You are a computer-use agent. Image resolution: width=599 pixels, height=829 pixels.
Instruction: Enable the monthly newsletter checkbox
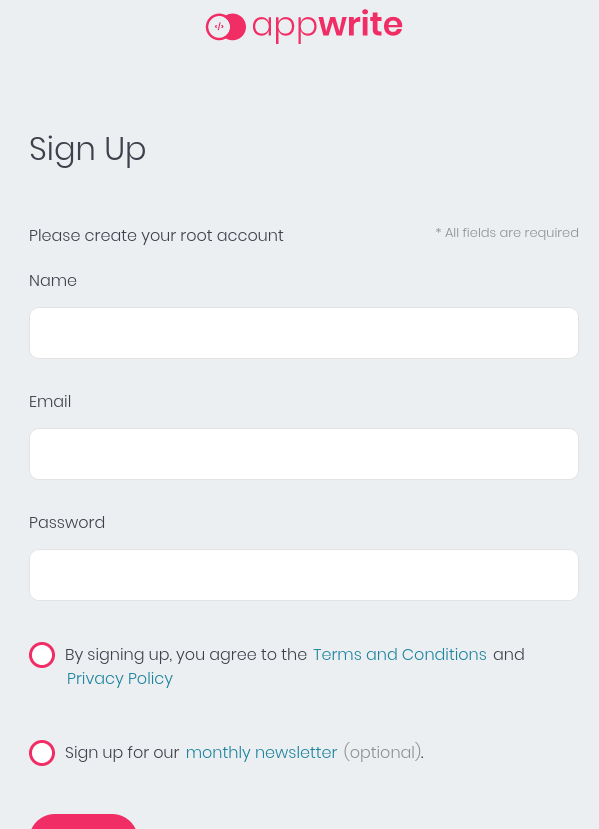click(42, 753)
